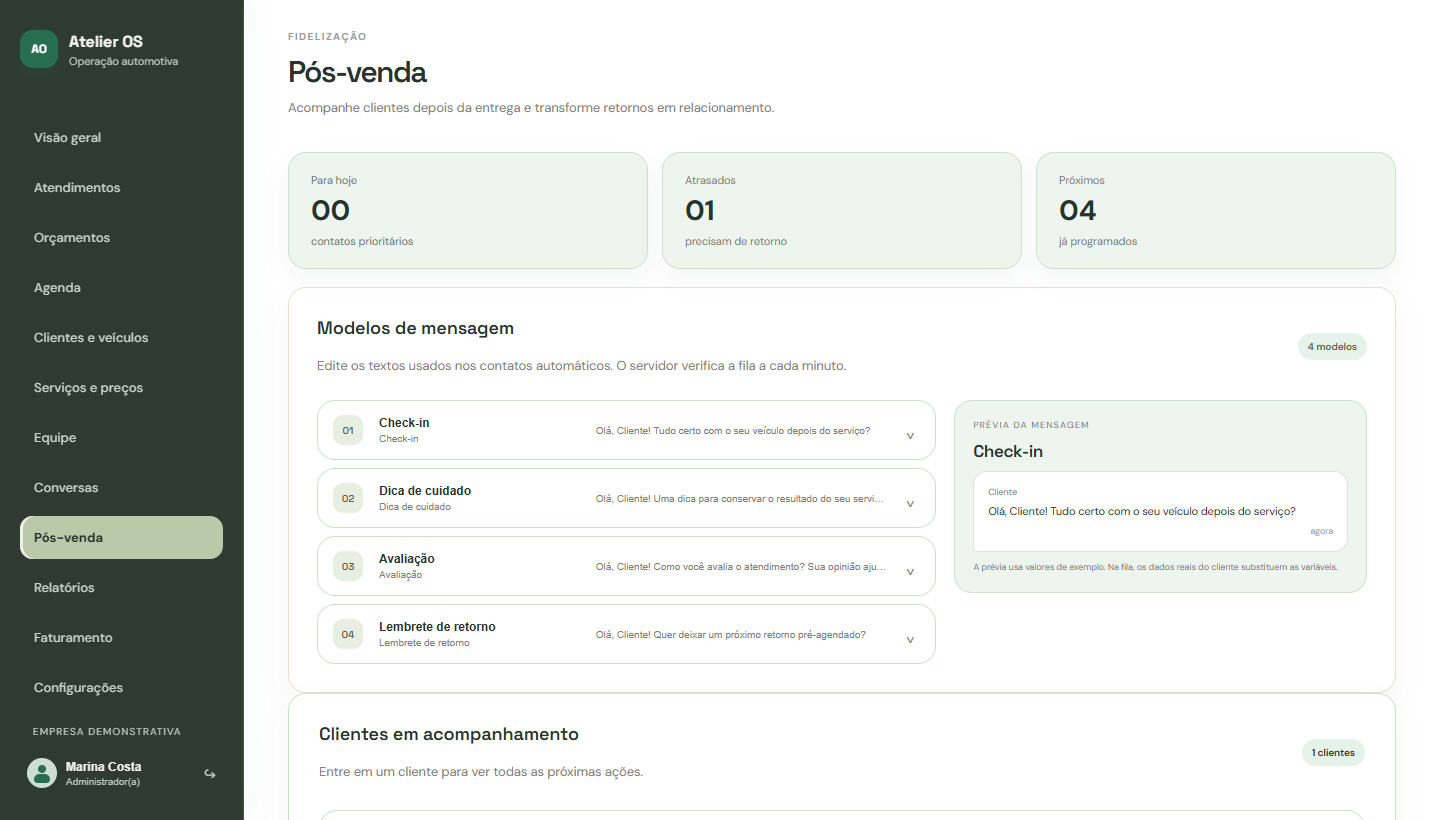Click the 'Clientes em acompanhamento' heading
Image resolution: width=1440 pixels, height=820 pixels.
(x=449, y=734)
